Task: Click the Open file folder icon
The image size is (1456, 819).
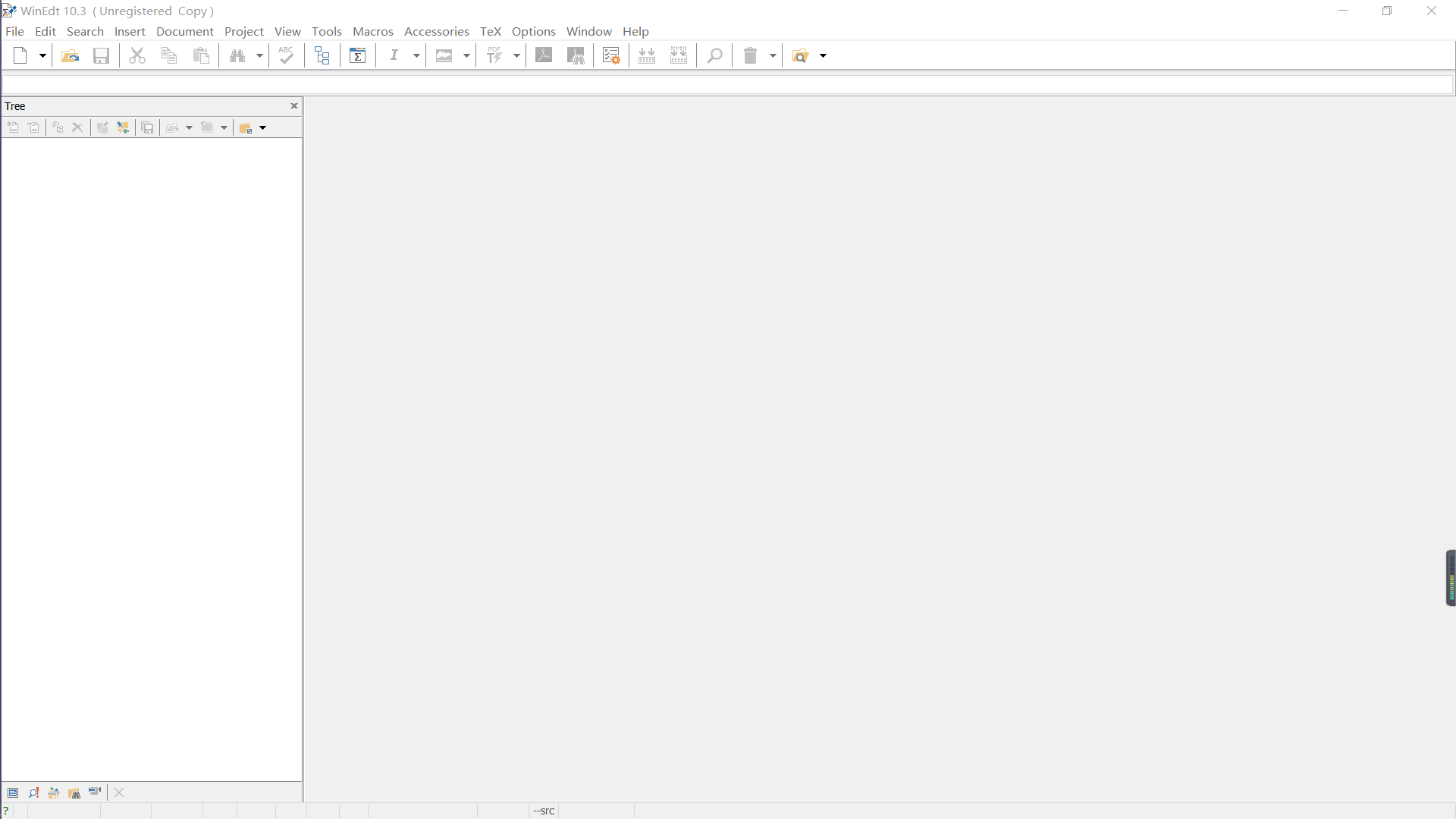Action: pos(71,55)
